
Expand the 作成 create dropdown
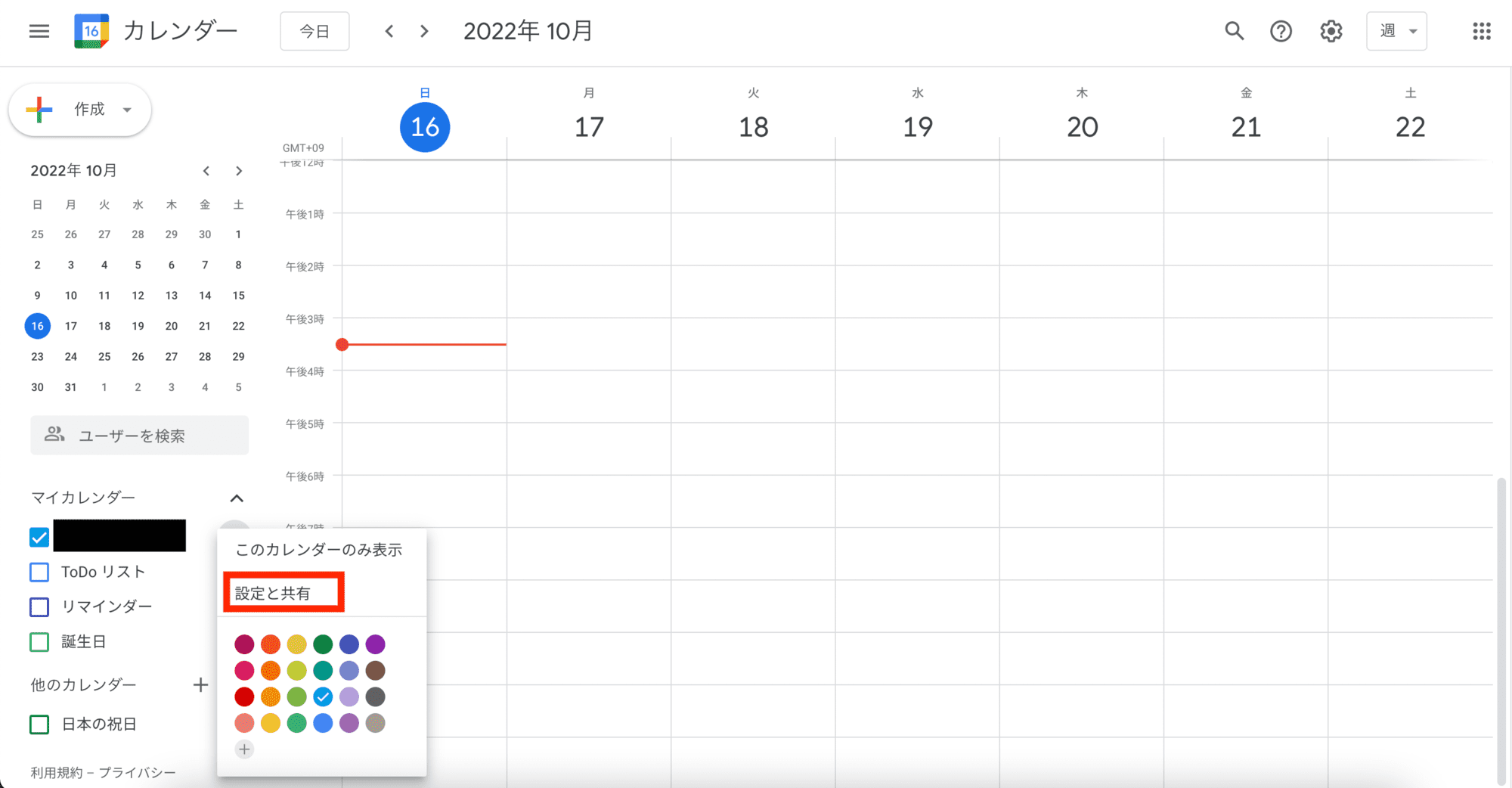click(x=127, y=110)
